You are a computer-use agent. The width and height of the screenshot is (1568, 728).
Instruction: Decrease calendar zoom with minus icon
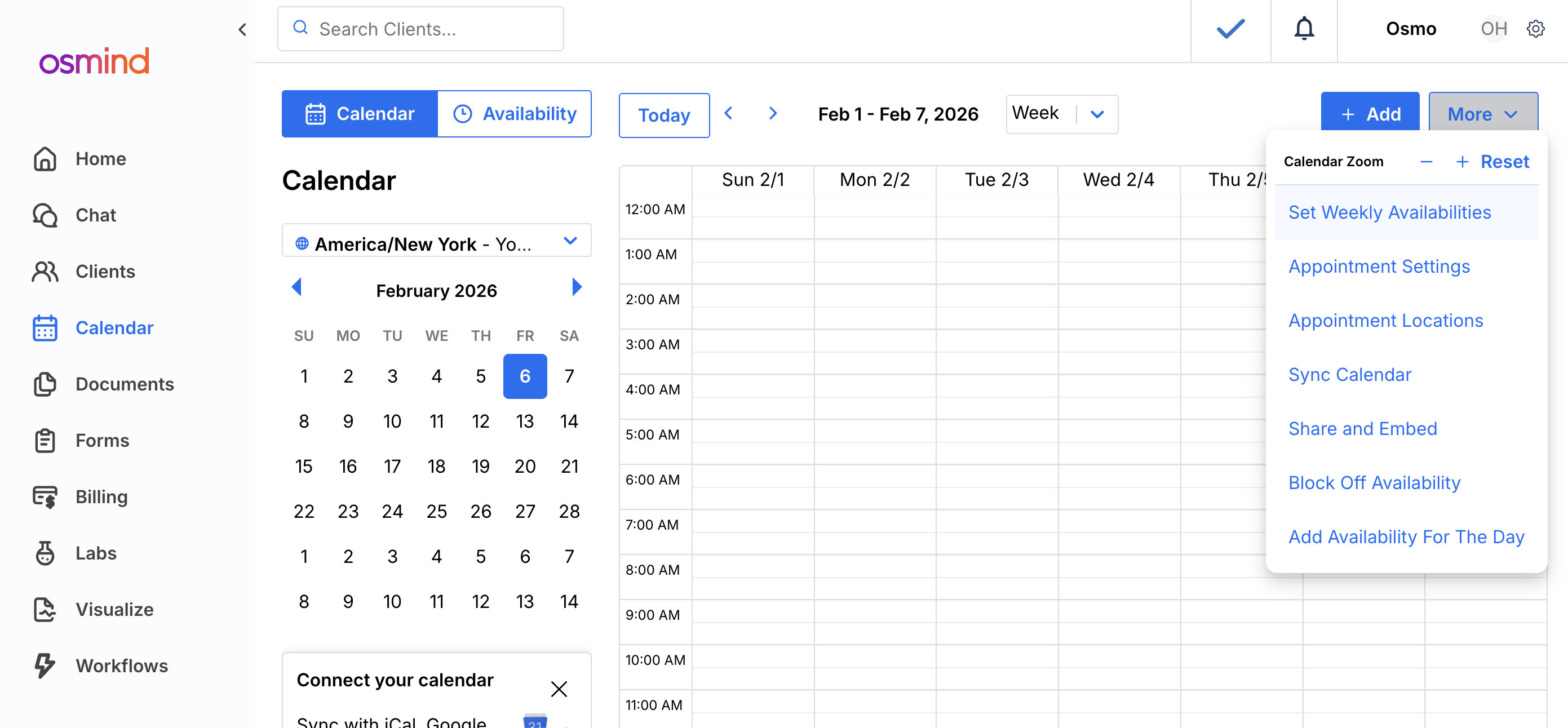[1426, 162]
